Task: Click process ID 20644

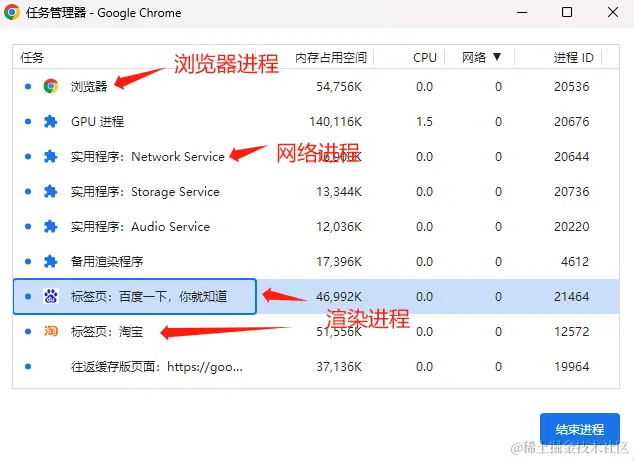Action: 571,156
